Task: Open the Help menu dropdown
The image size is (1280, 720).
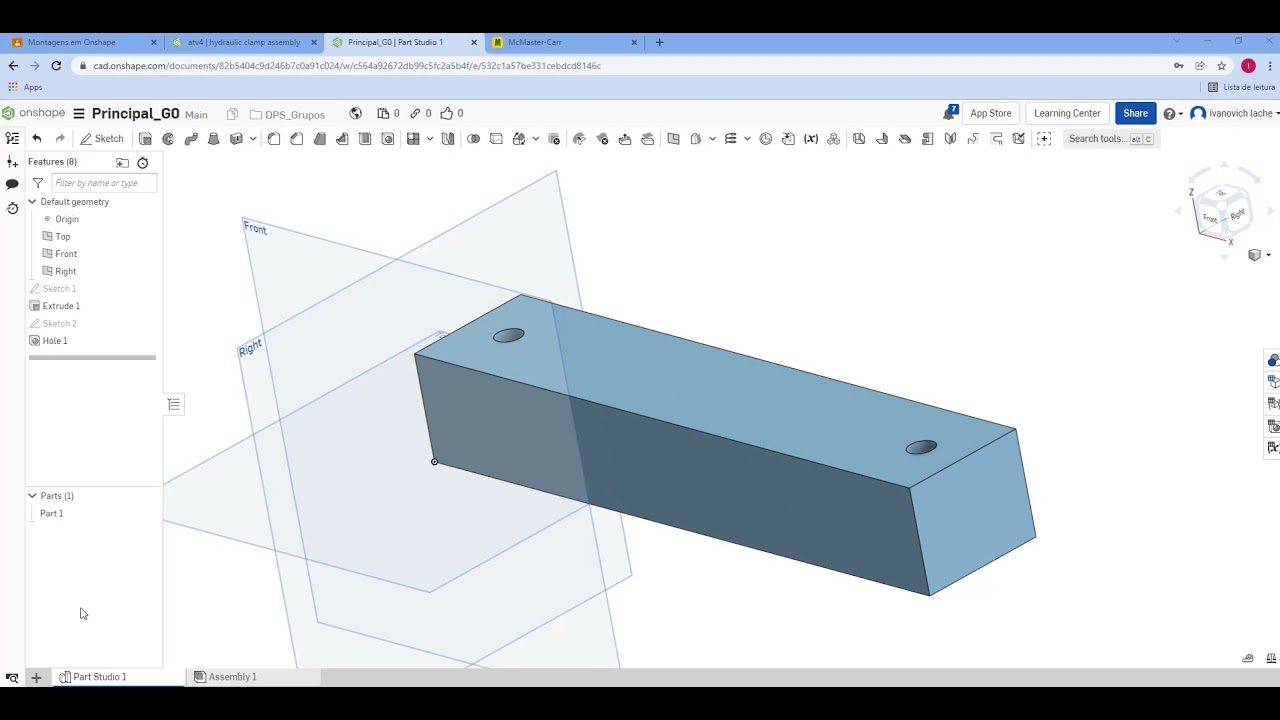Action: point(1172,113)
